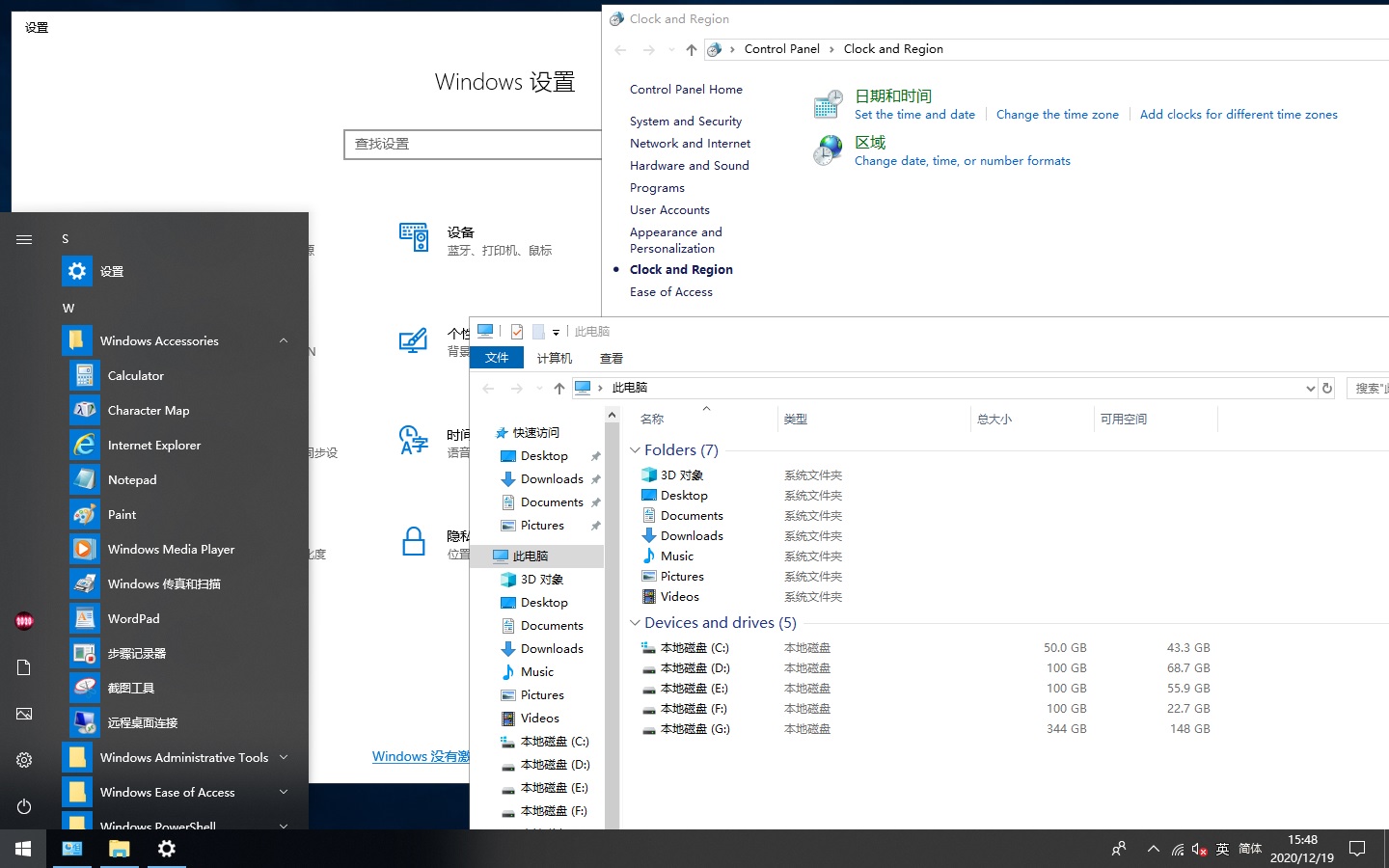Select 快速访问 in navigation tree
Screen dimensions: 1389x868
tap(535, 432)
